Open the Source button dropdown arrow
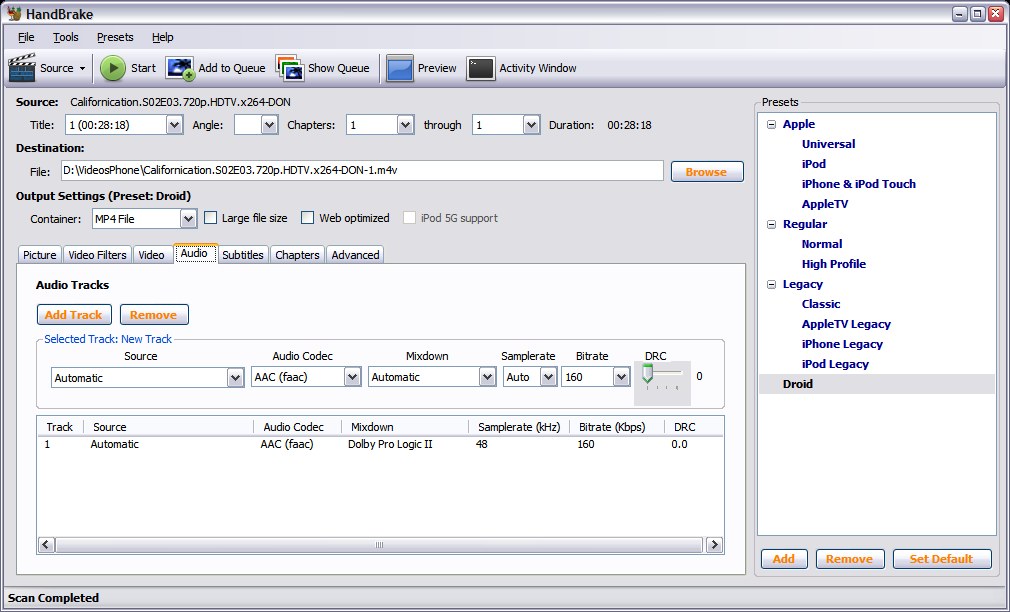1010x612 pixels. [x=82, y=68]
